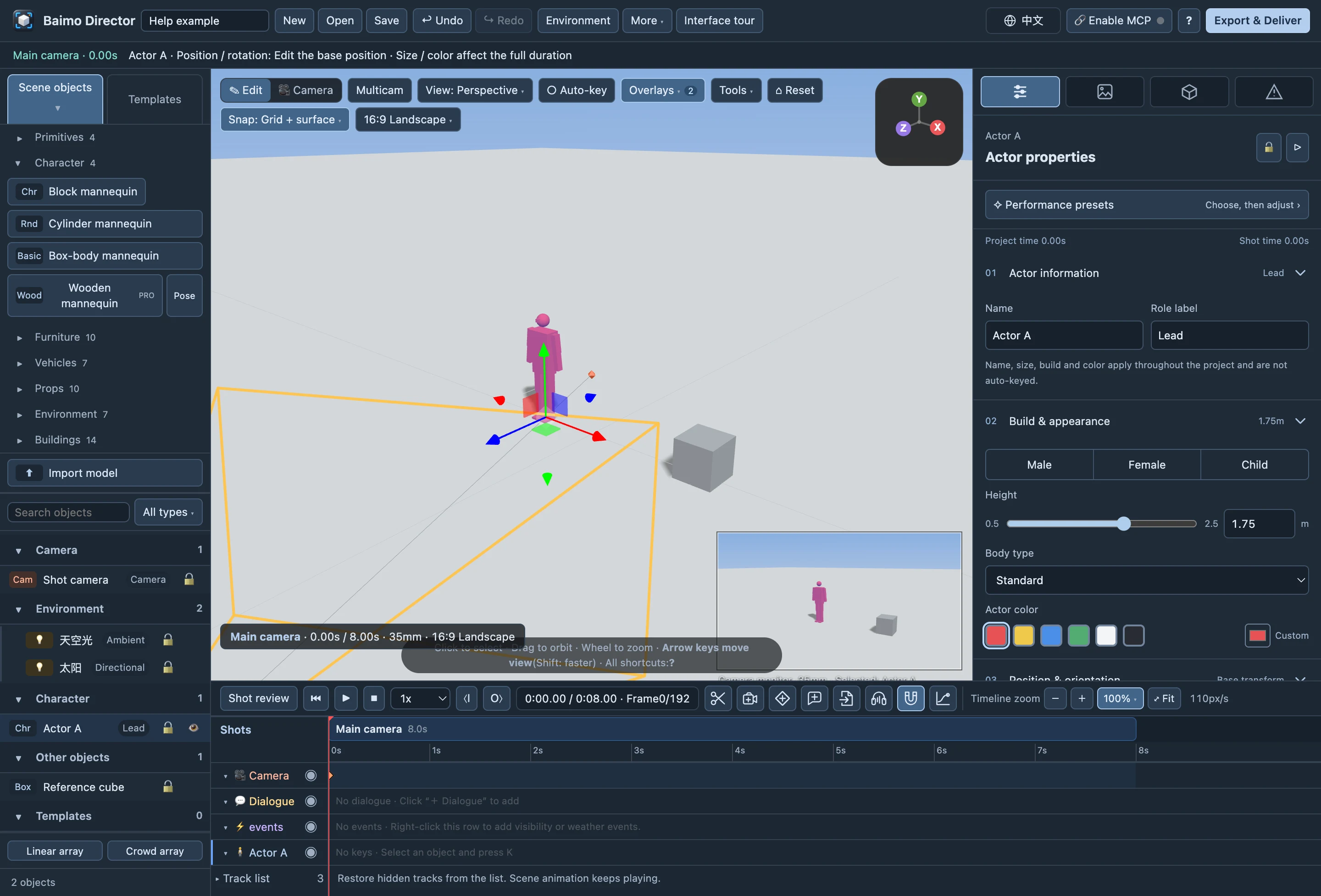The width and height of the screenshot is (1321, 896).
Task: Toggle Dialogue track circle button
Action: pyautogui.click(x=311, y=801)
